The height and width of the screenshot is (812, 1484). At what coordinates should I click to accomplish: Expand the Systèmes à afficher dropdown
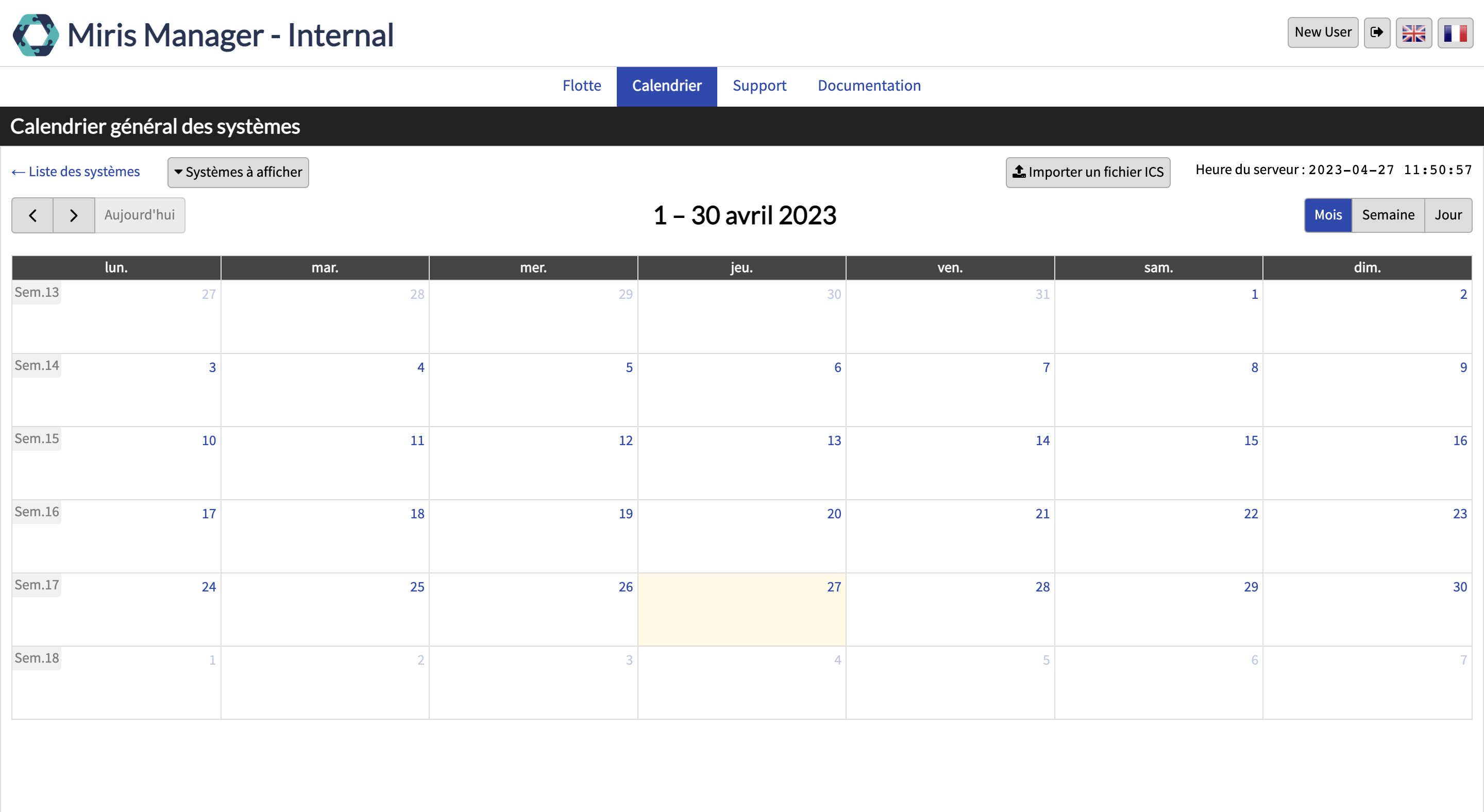[x=238, y=172]
